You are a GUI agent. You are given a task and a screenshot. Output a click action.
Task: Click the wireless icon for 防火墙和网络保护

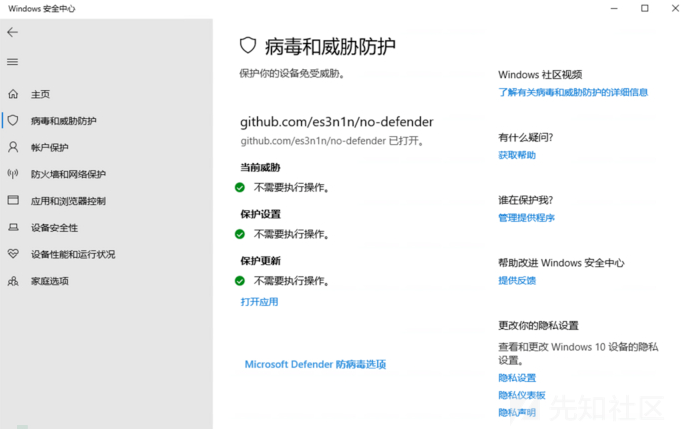13,174
